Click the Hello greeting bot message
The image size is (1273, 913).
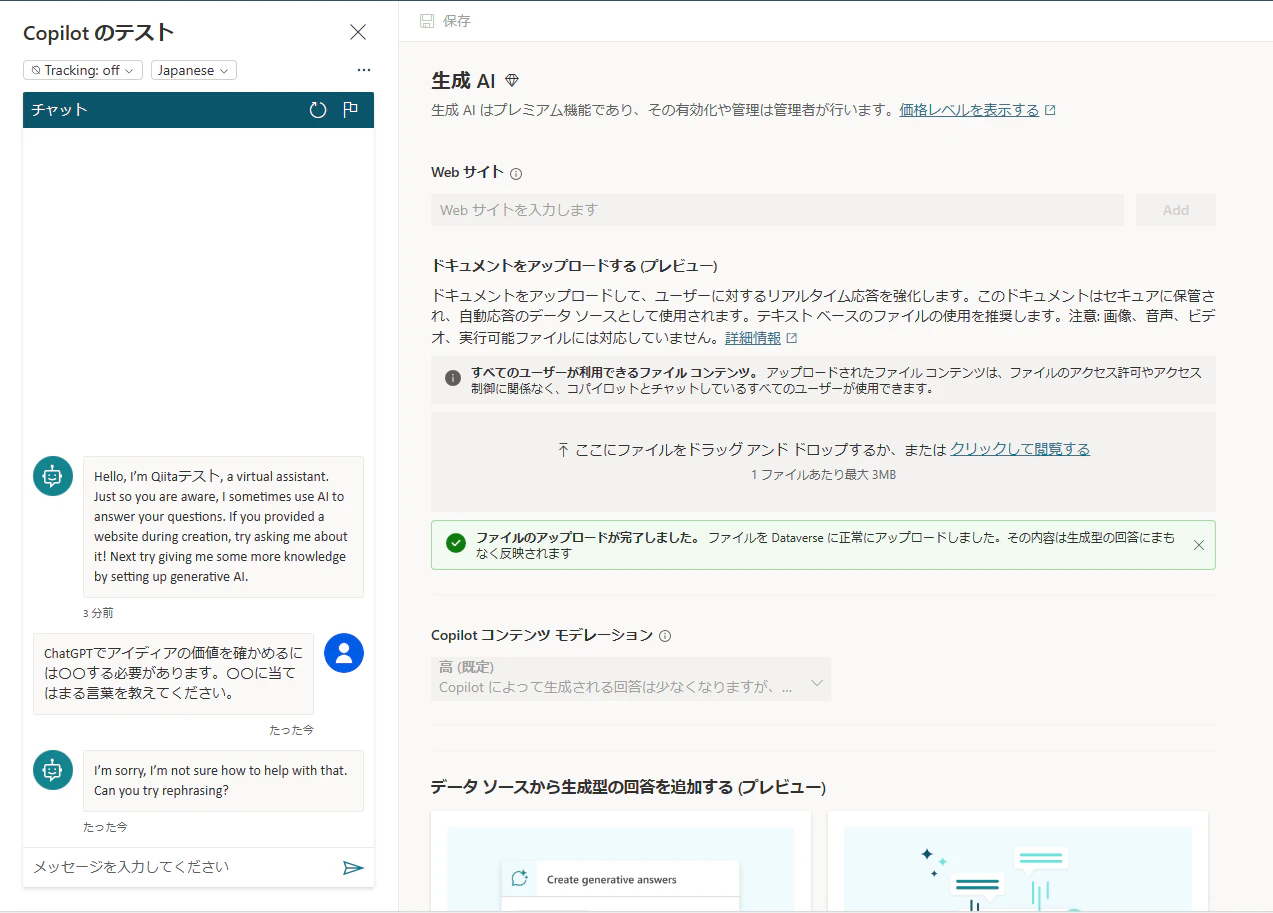pyautogui.click(x=223, y=527)
